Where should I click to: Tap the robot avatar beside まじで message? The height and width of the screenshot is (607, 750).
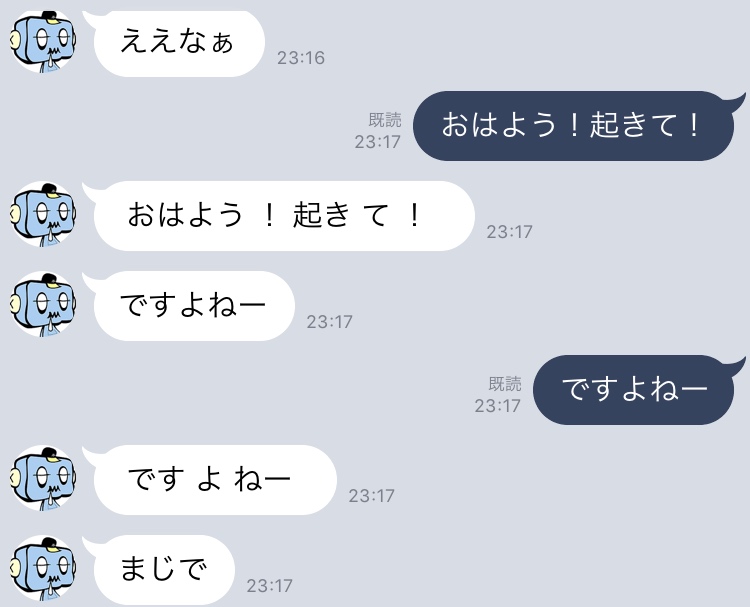coord(43,568)
